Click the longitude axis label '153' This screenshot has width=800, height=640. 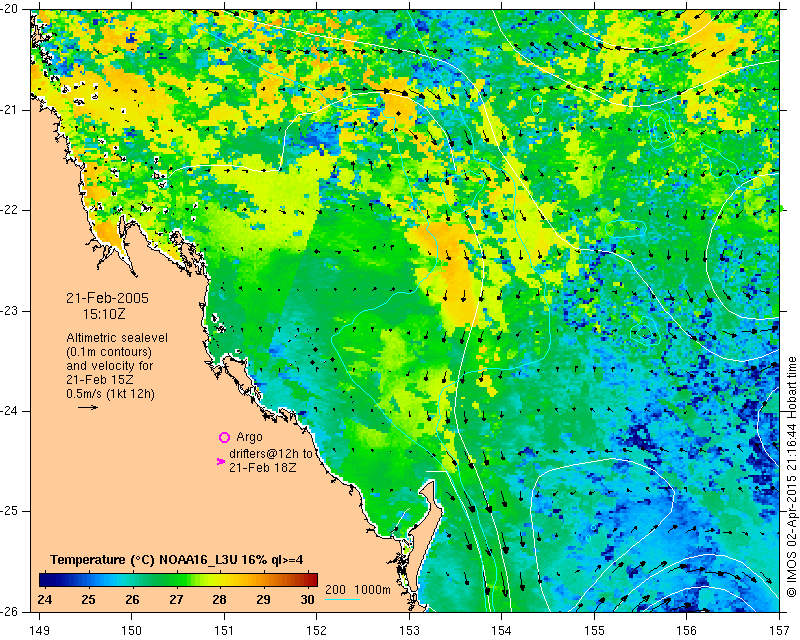tap(409, 631)
